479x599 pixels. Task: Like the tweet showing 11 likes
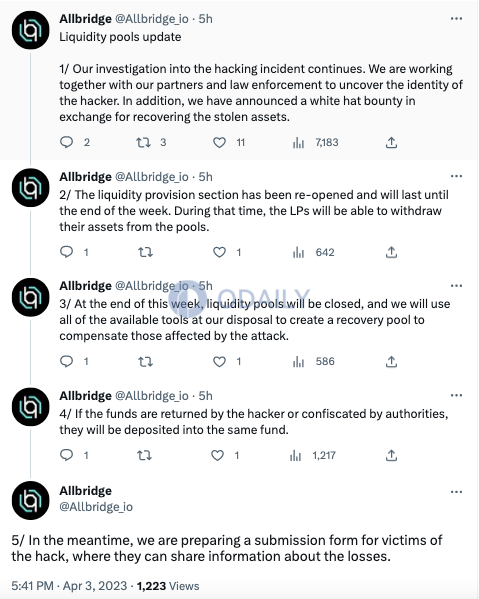(219, 142)
